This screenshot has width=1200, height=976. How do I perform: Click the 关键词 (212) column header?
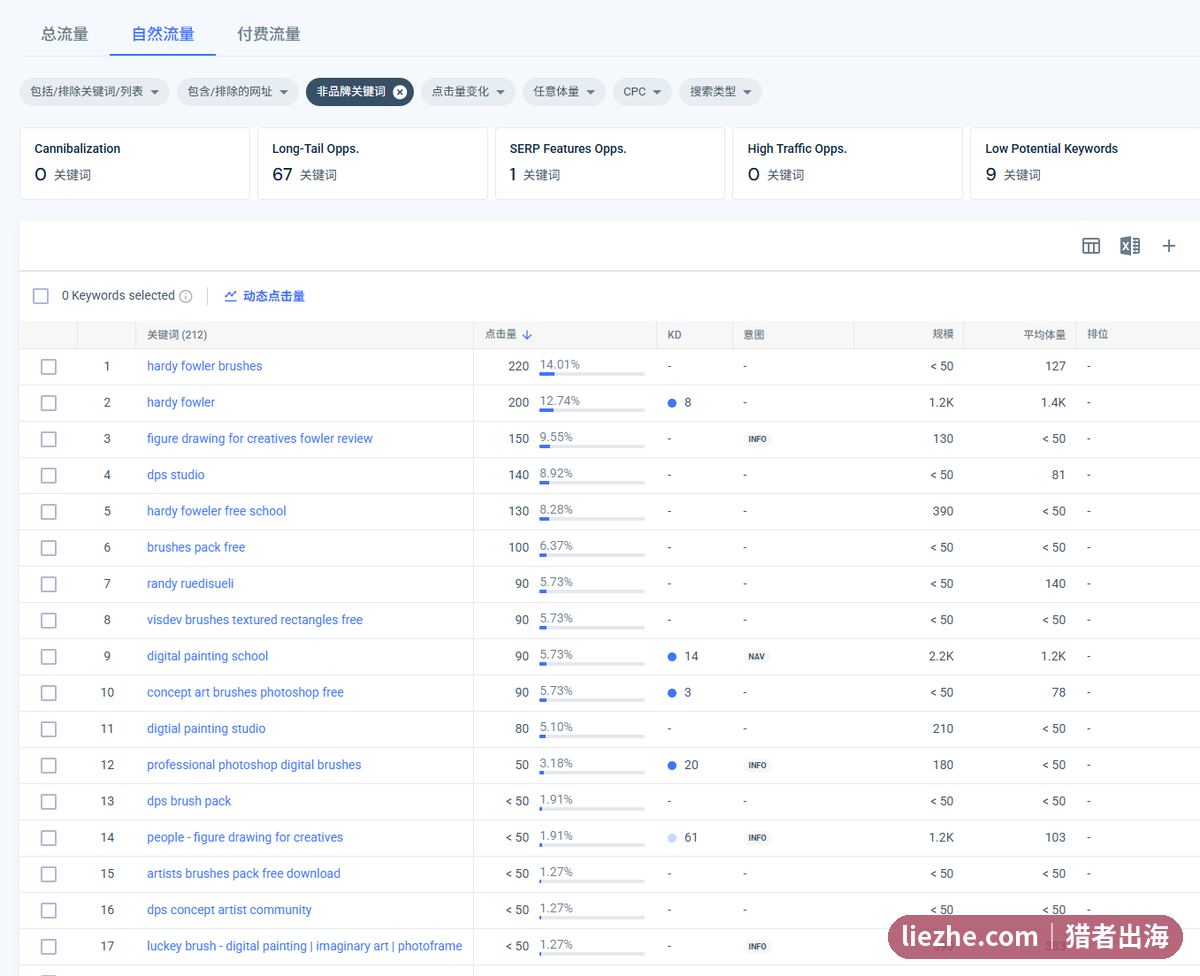point(177,335)
